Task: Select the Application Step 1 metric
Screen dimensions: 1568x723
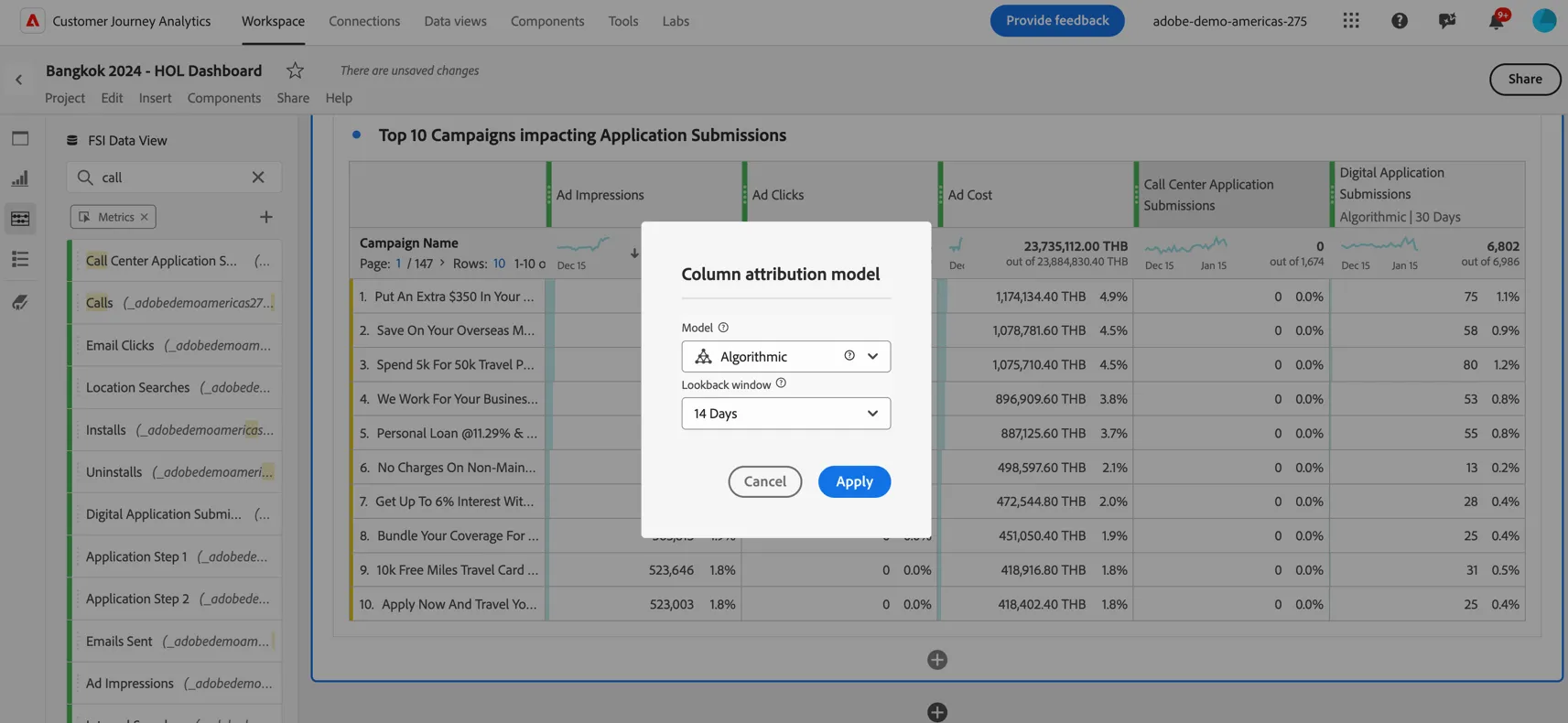Action: pos(177,556)
